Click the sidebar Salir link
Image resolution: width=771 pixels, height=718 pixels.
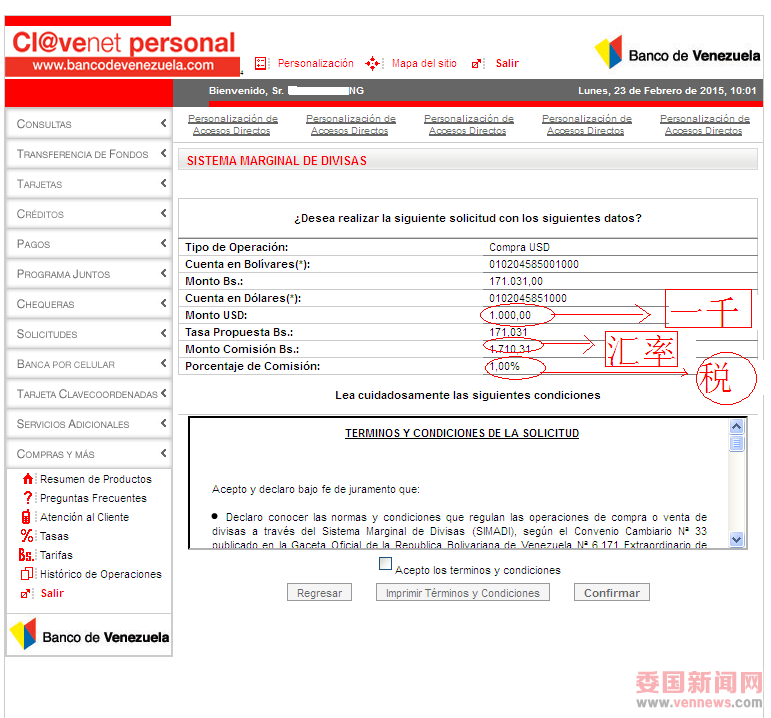coord(52,594)
